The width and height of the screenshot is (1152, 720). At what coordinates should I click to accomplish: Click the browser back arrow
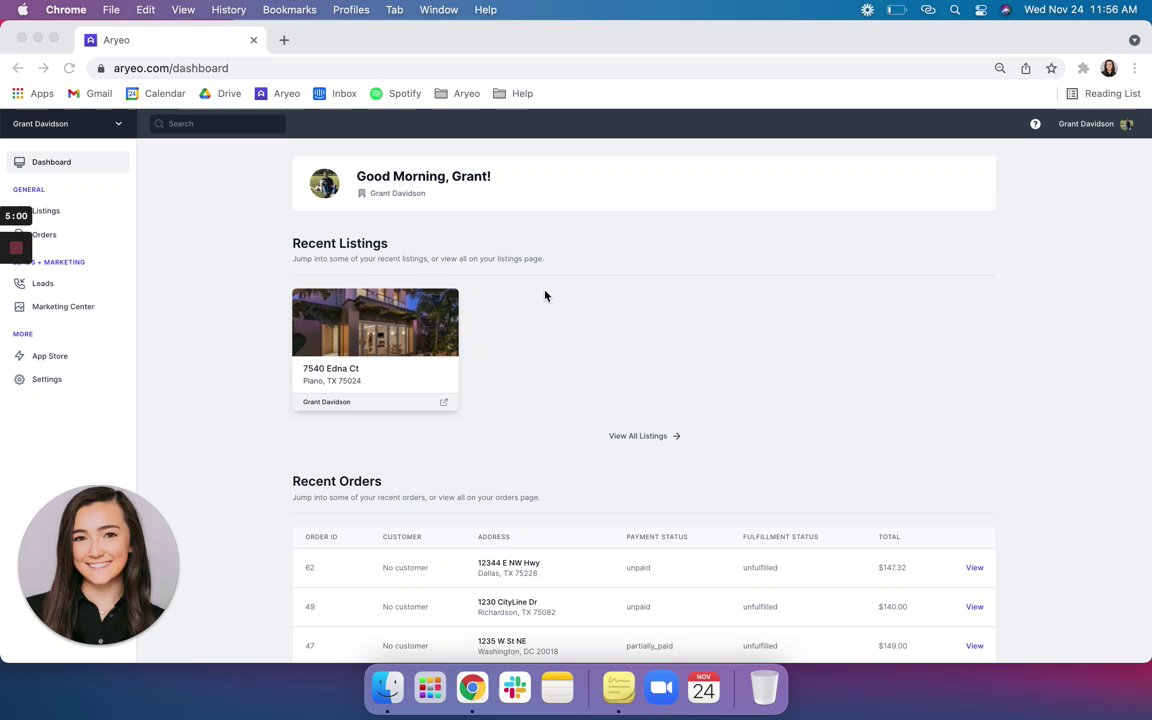18,68
